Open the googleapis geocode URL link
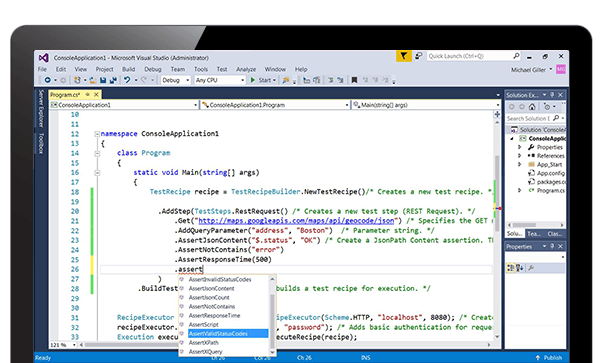The height and width of the screenshot is (363, 600). click(296, 221)
